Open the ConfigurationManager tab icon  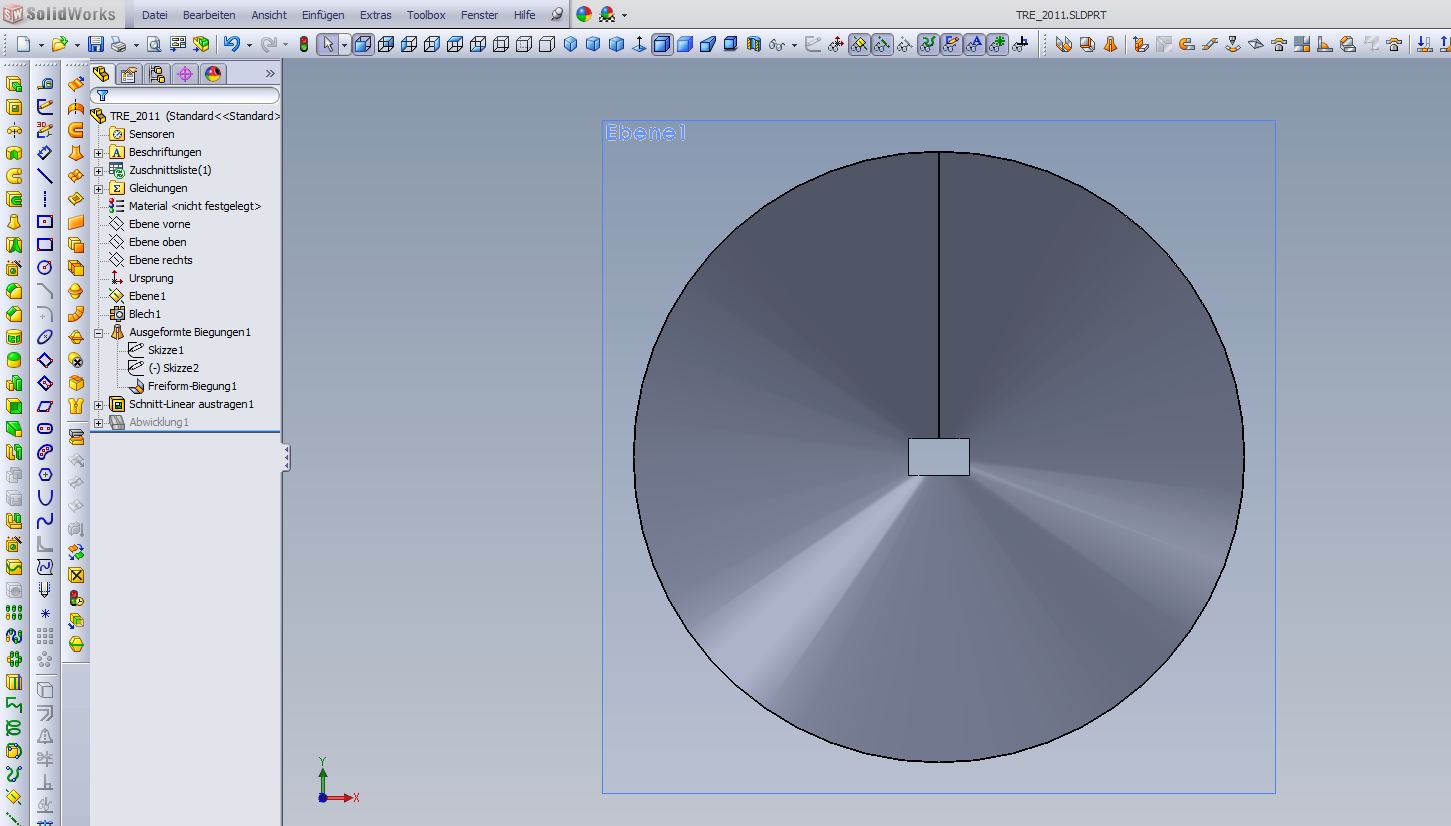tap(157, 74)
